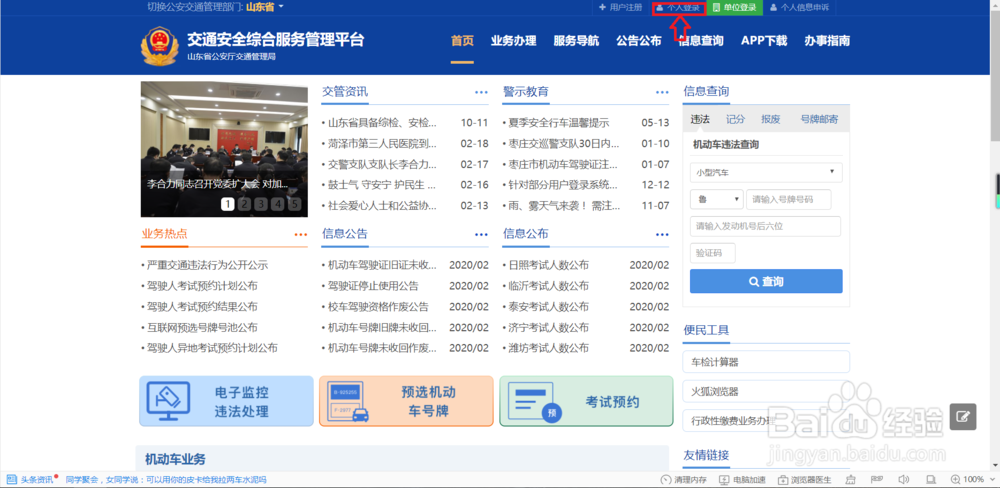
Task: Select the 报废 query tab
Action: click(770, 119)
